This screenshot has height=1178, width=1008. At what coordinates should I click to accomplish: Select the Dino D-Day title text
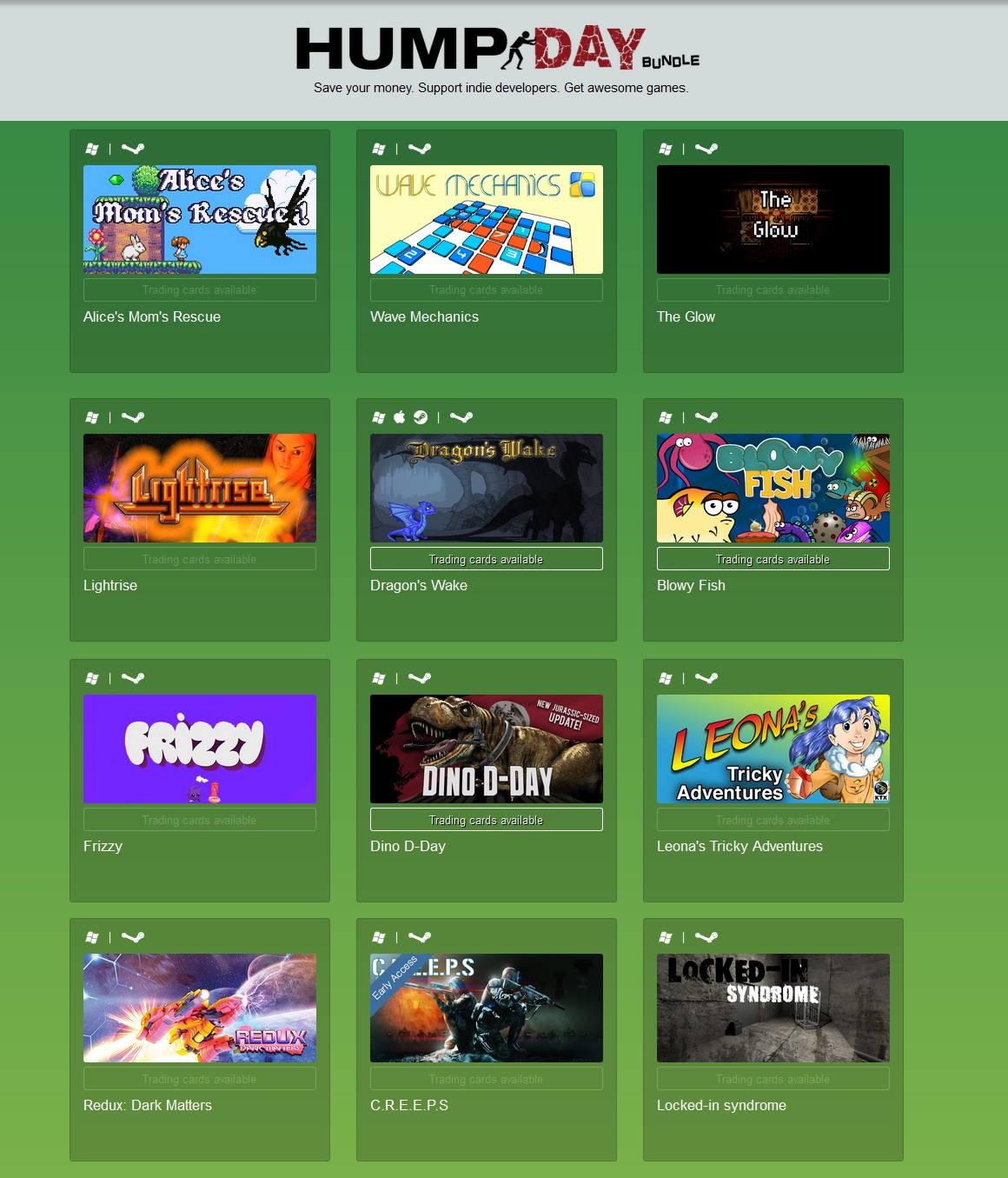[x=408, y=847]
